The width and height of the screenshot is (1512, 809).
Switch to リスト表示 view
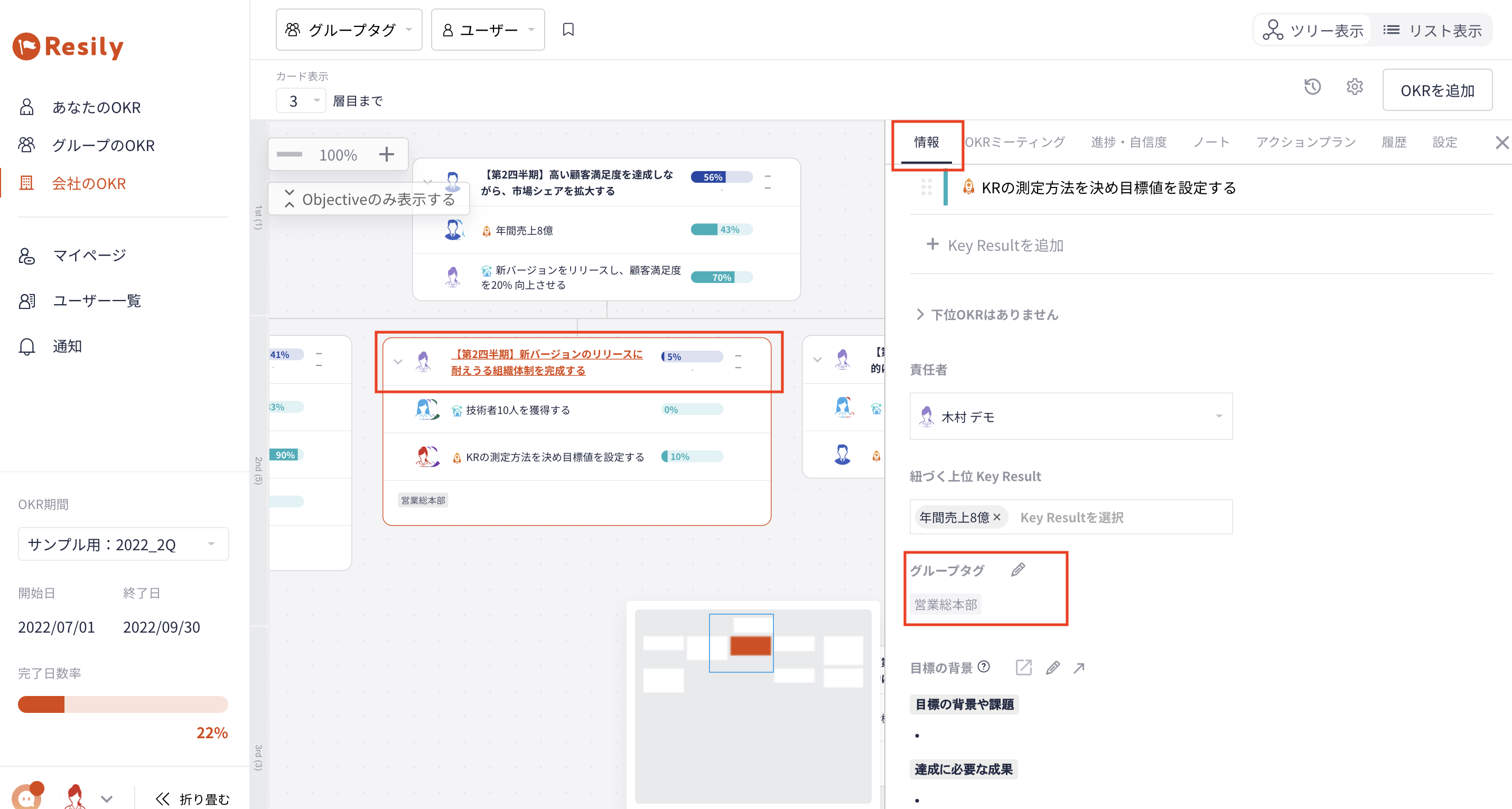pyautogui.click(x=1432, y=30)
